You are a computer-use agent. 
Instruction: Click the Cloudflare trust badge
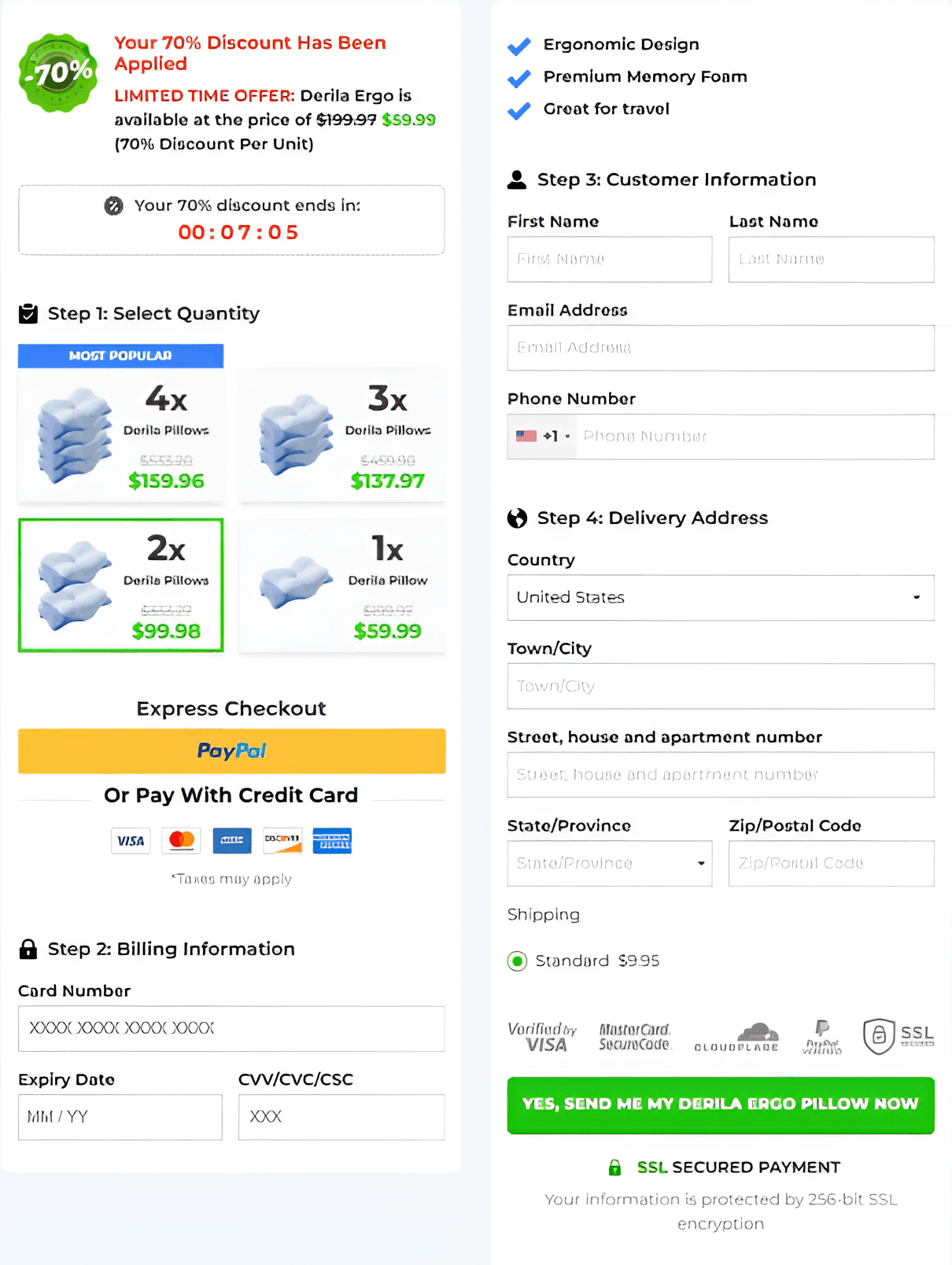click(736, 1037)
